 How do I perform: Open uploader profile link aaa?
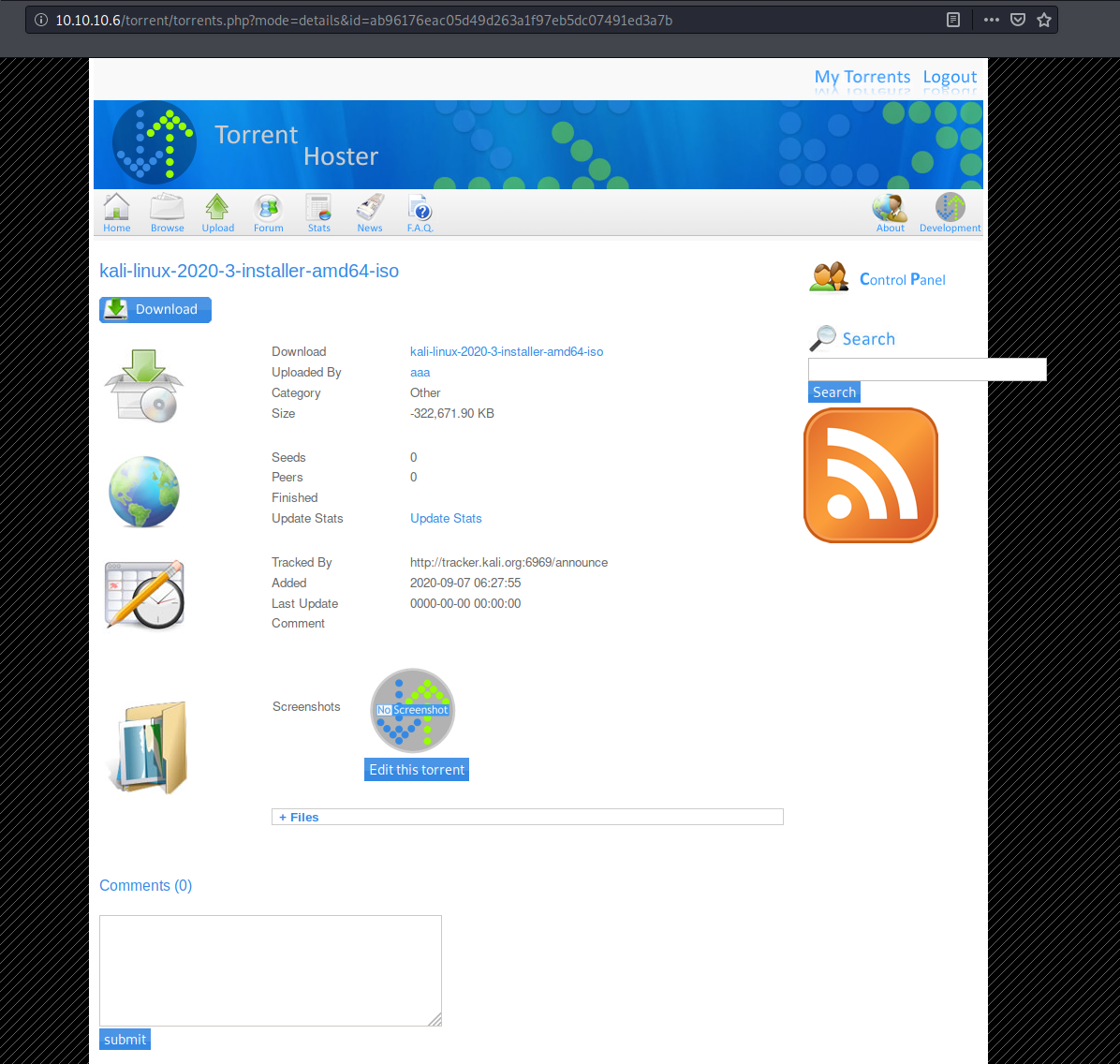pos(420,372)
